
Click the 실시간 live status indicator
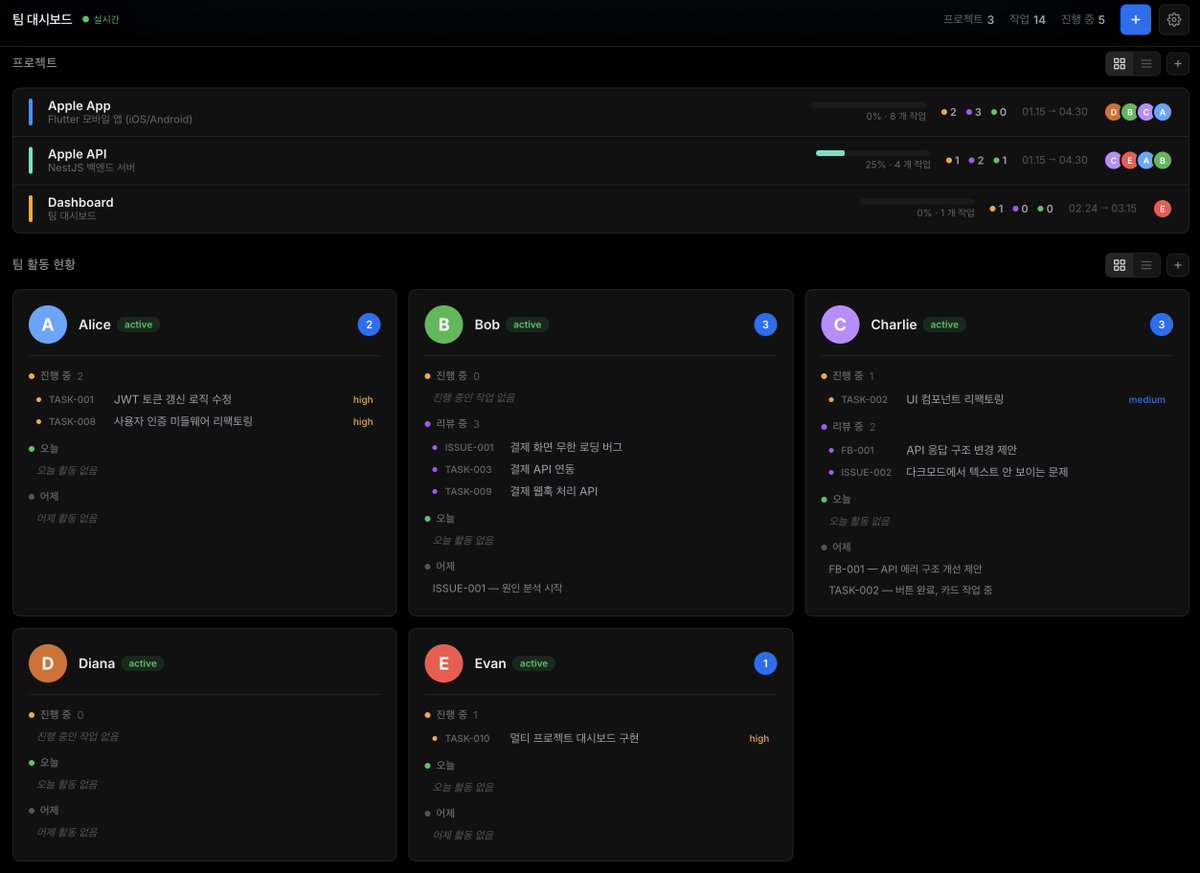pyautogui.click(x=101, y=20)
